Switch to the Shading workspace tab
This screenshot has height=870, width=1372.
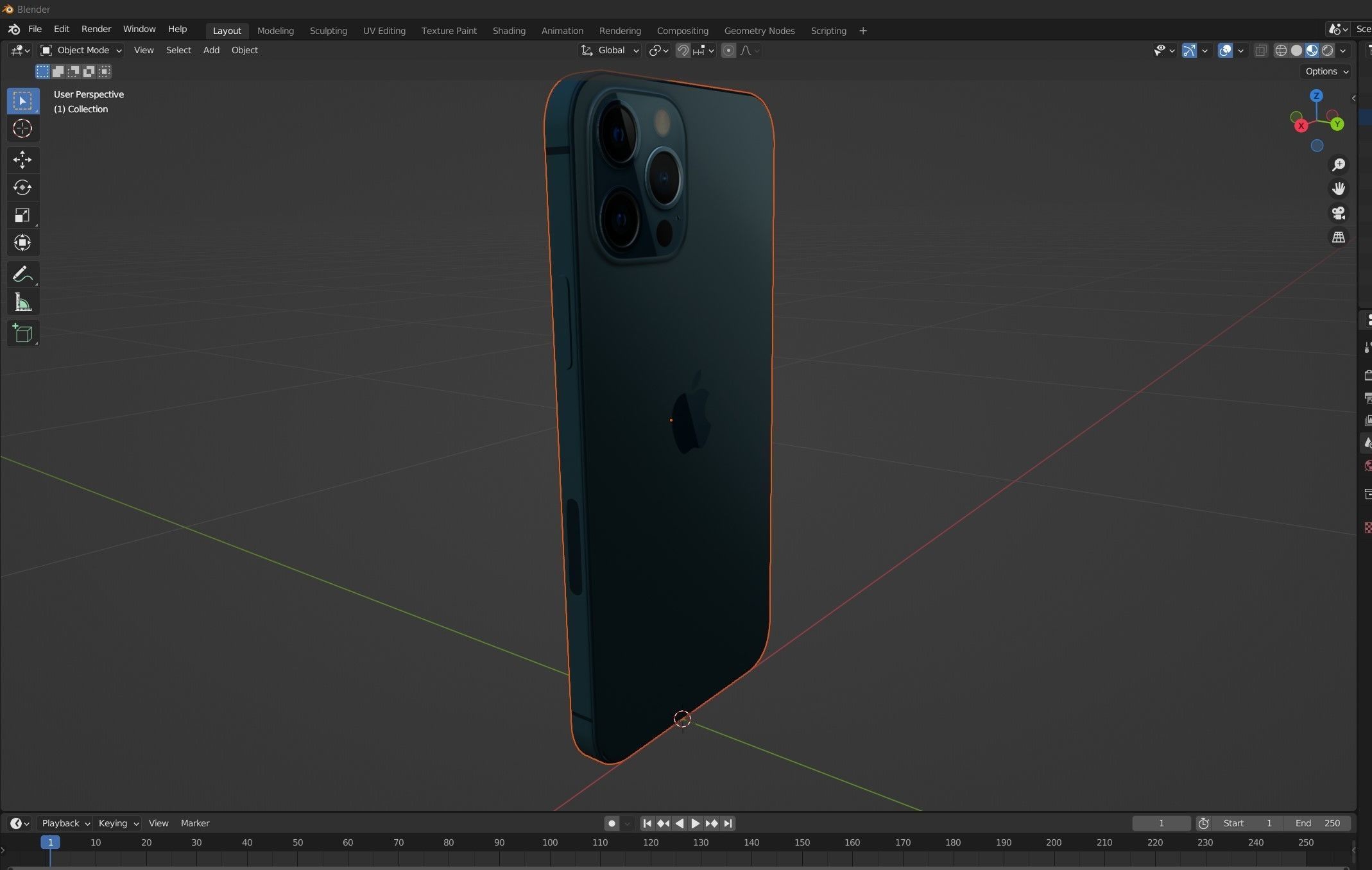(509, 31)
